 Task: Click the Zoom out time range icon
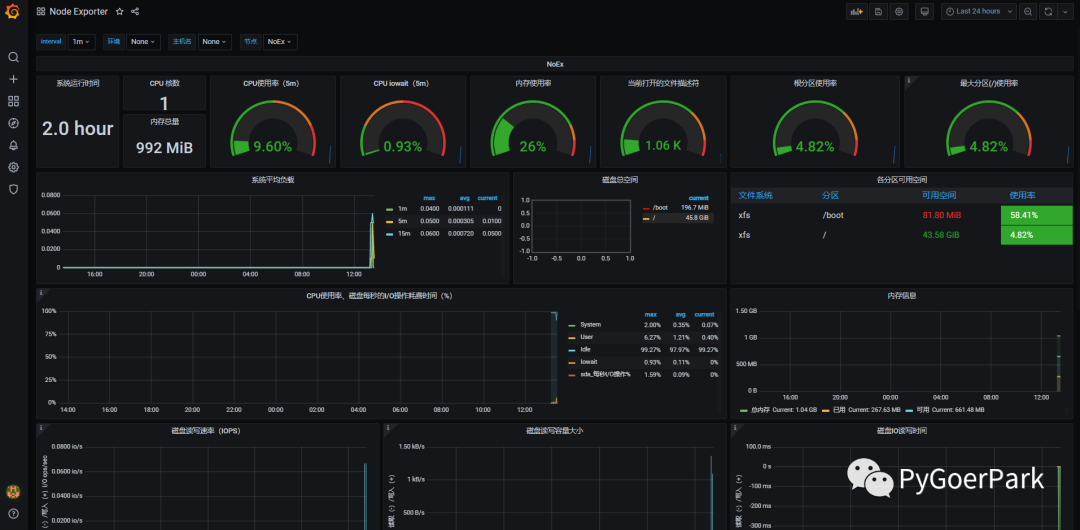(x=1028, y=12)
